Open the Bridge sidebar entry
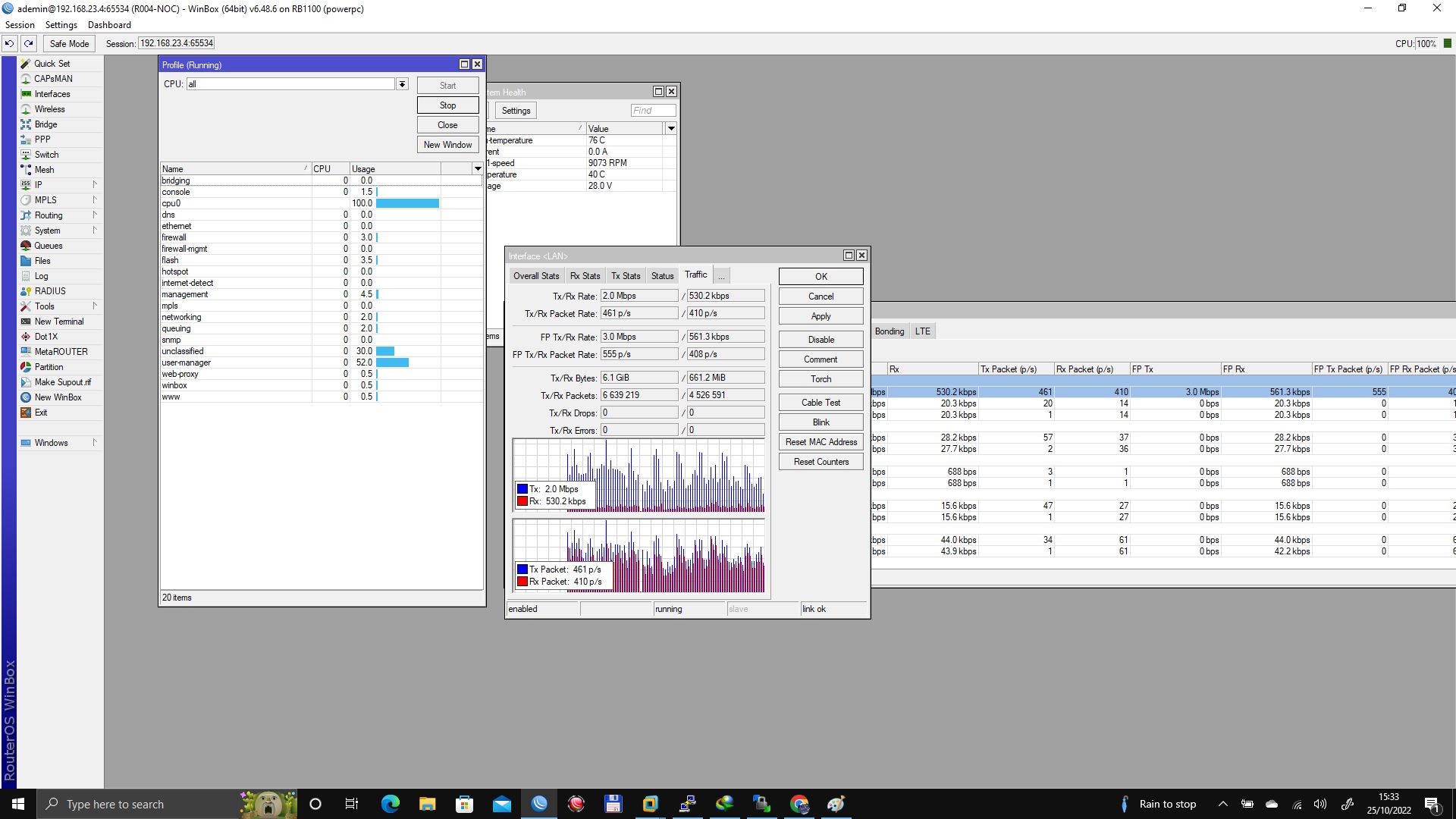Viewport: 1456px width, 819px height. (45, 124)
